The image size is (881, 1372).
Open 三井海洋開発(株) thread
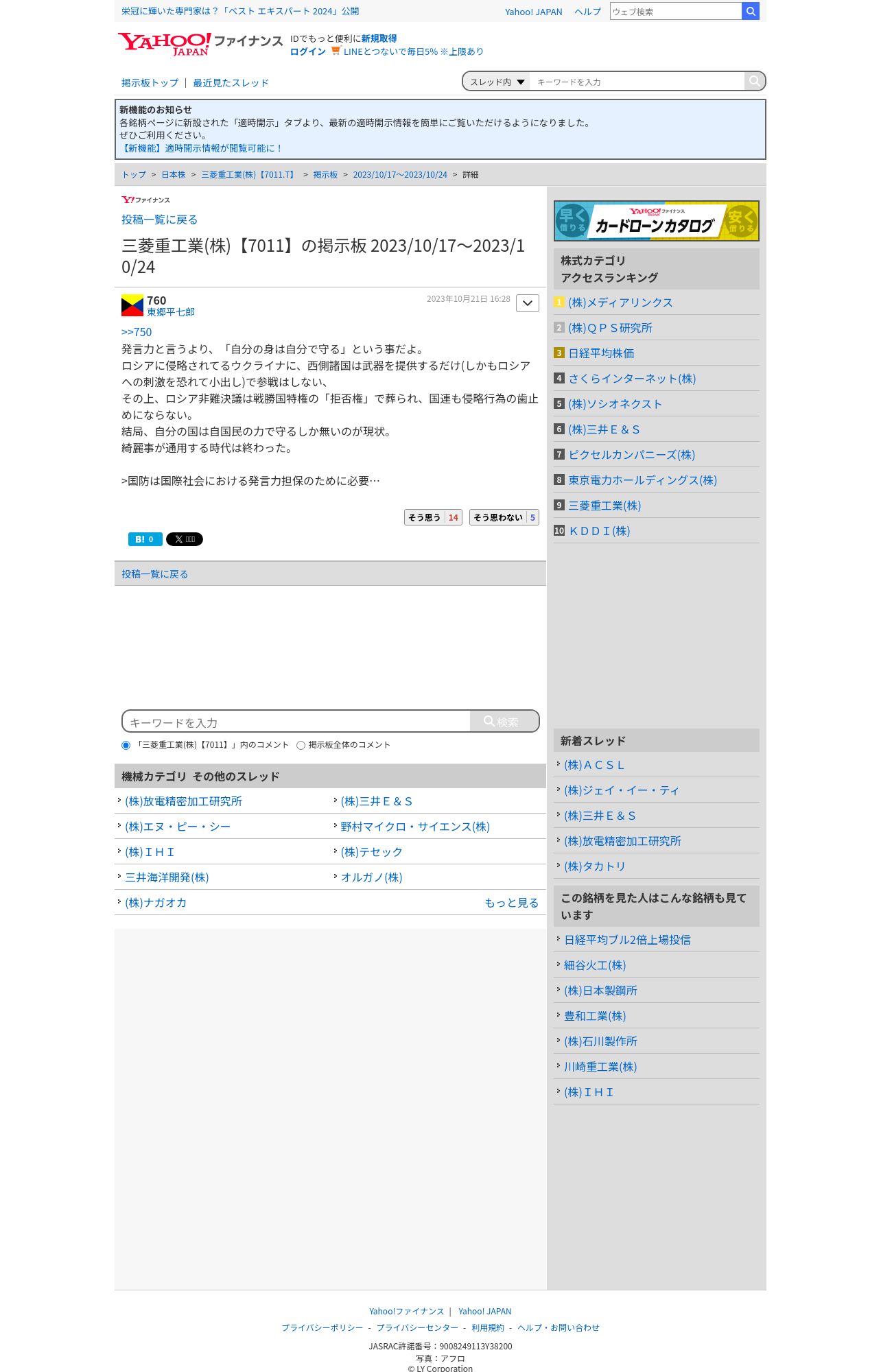click(167, 877)
